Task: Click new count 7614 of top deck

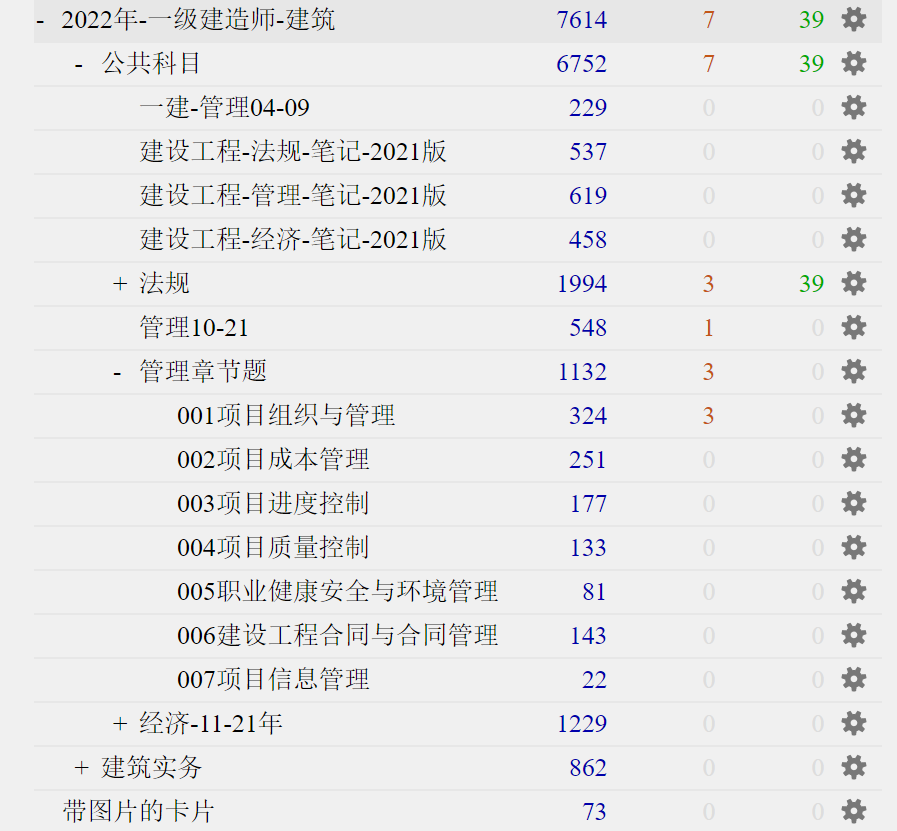Action: [x=582, y=20]
